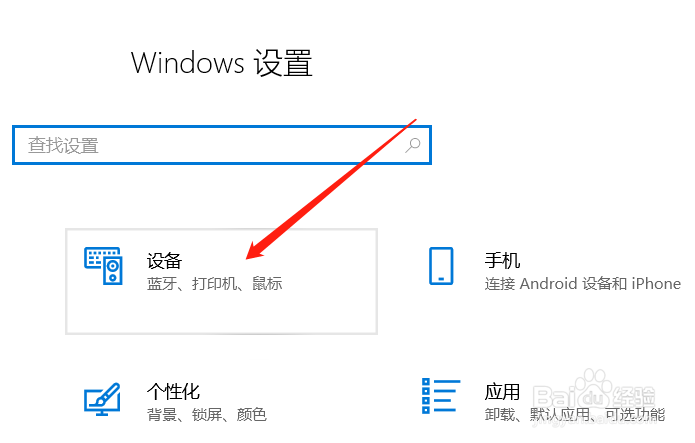Click empty area inside highlighted 设备 tile

tap(222, 313)
